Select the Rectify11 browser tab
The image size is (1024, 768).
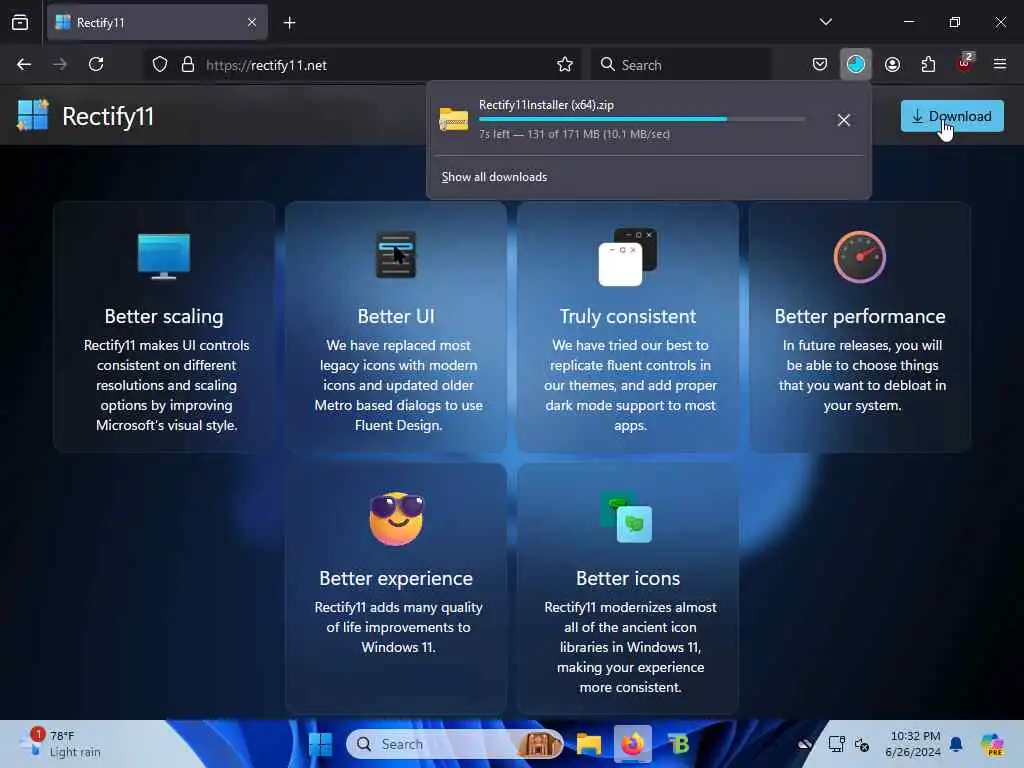157,23
